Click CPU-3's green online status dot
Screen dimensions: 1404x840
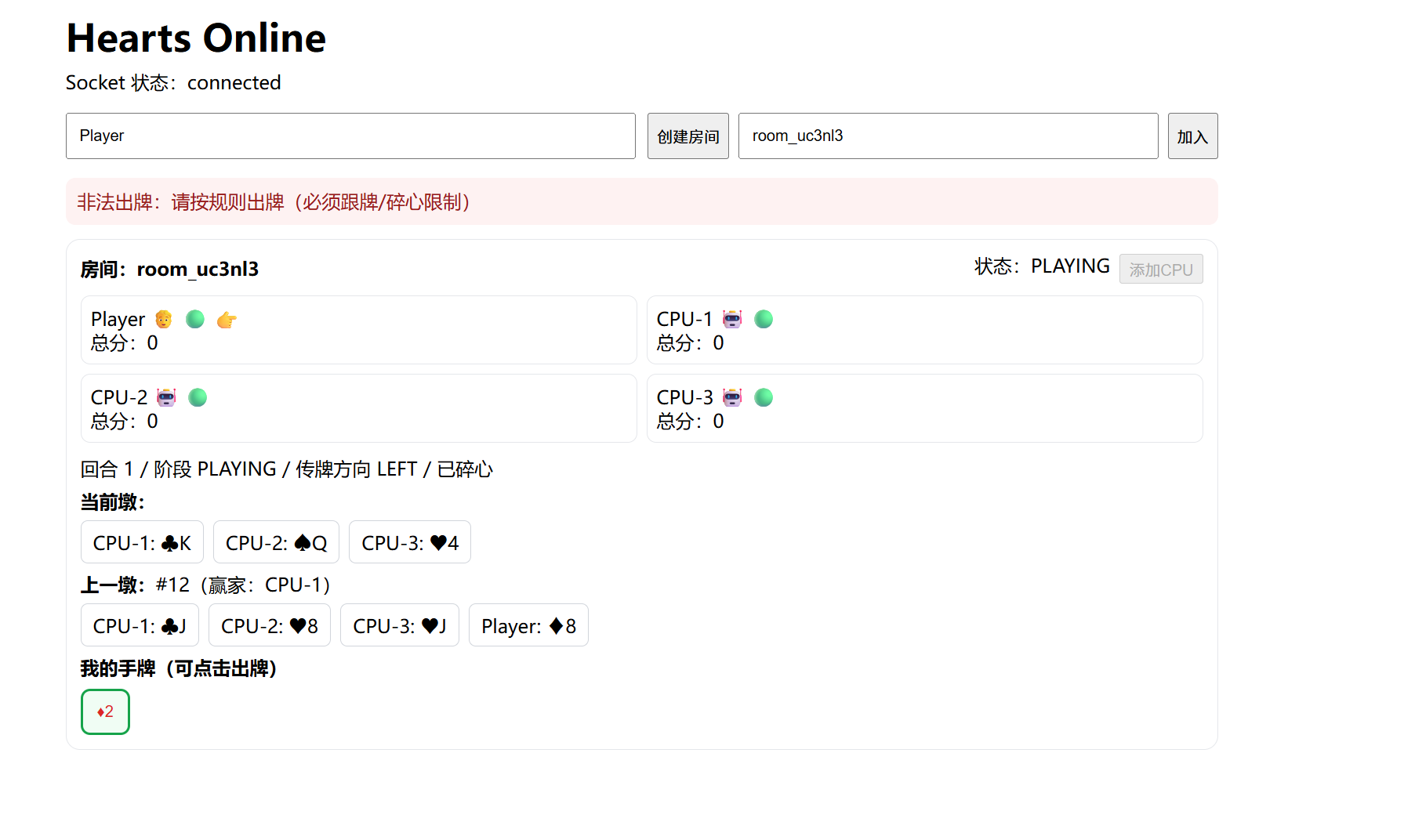[764, 397]
